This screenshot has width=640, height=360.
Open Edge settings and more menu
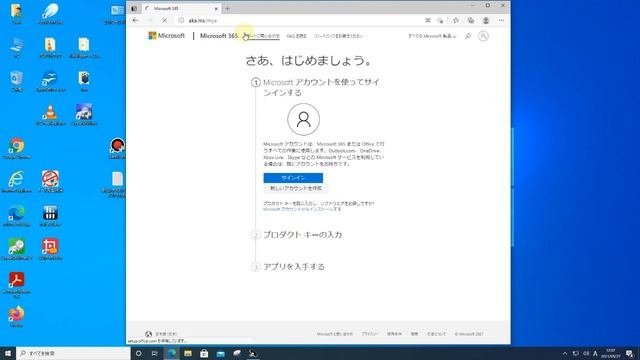(x=501, y=20)
